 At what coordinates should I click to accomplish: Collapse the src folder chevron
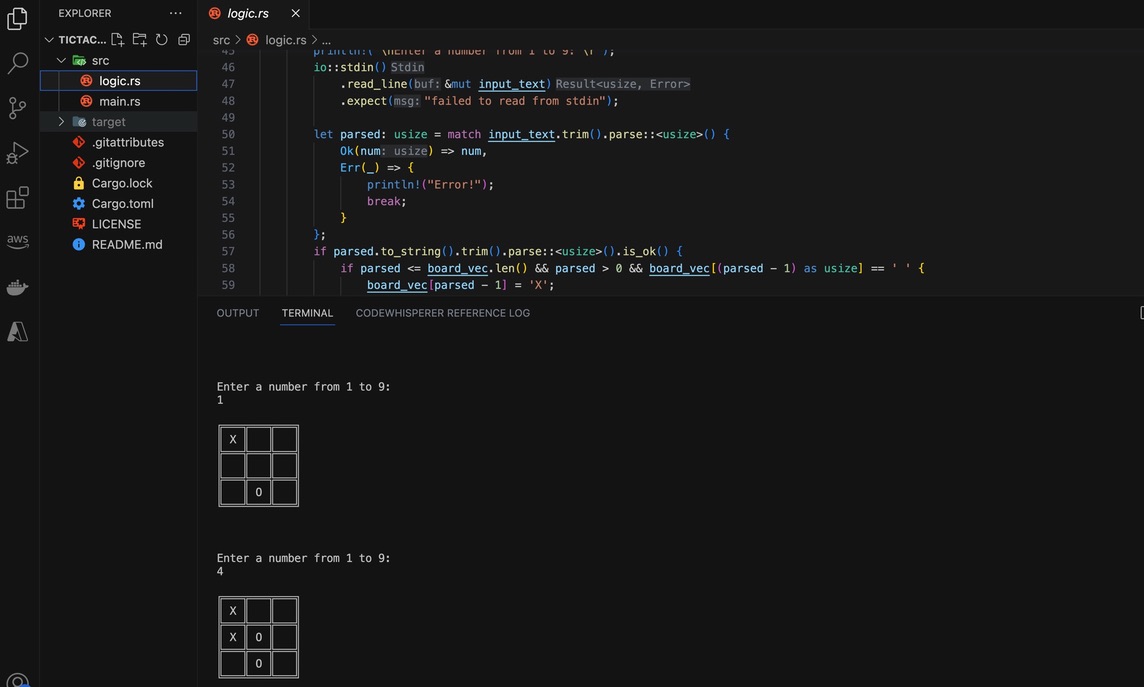point(61,61)
